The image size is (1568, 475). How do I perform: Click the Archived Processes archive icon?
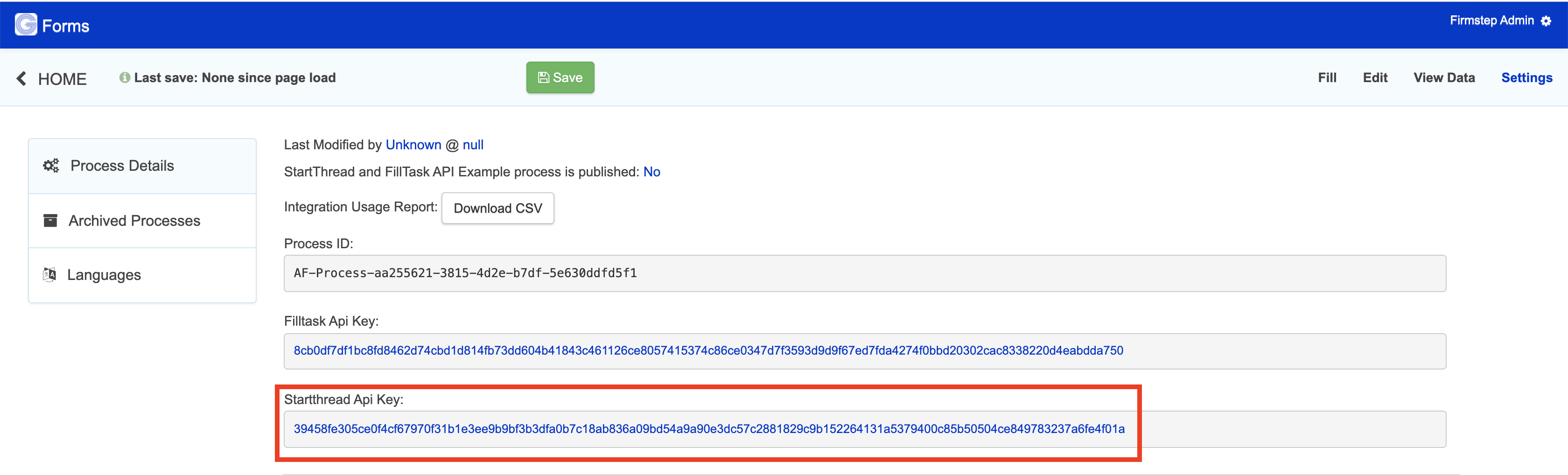point(50,220)
